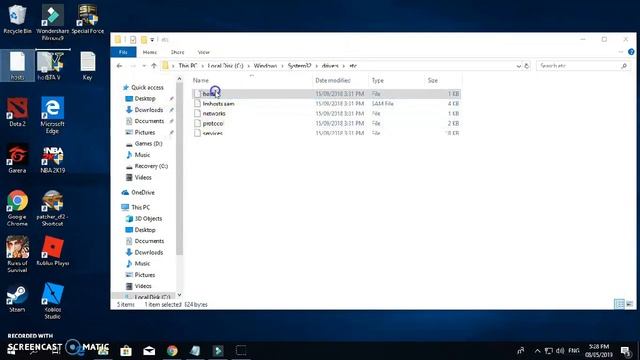Open Chrome from the taskbar
The width and height of the screenshot is (640, 360).
click(172, 351)
